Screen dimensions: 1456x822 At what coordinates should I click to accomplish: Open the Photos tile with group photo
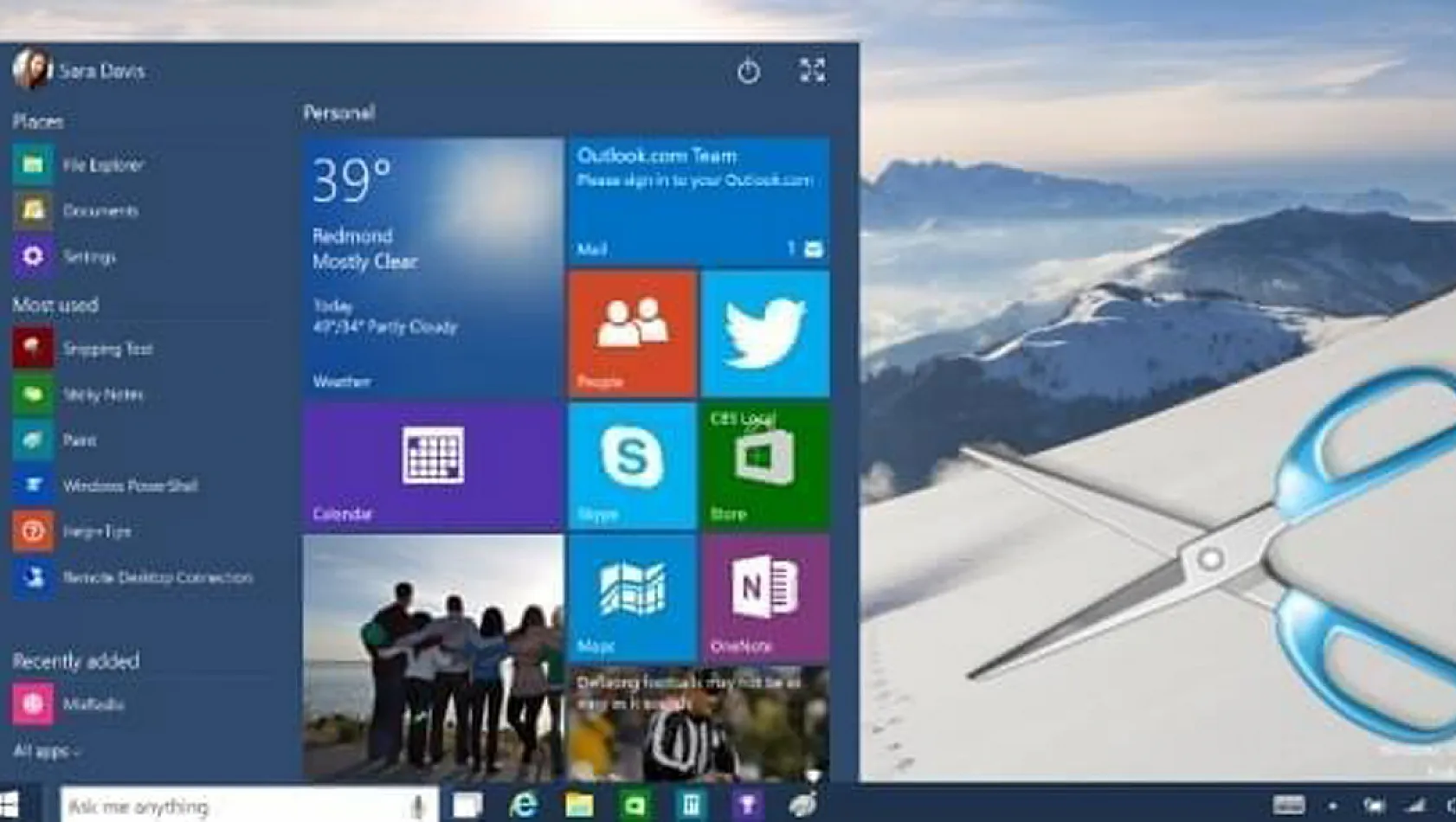(433, 658)
